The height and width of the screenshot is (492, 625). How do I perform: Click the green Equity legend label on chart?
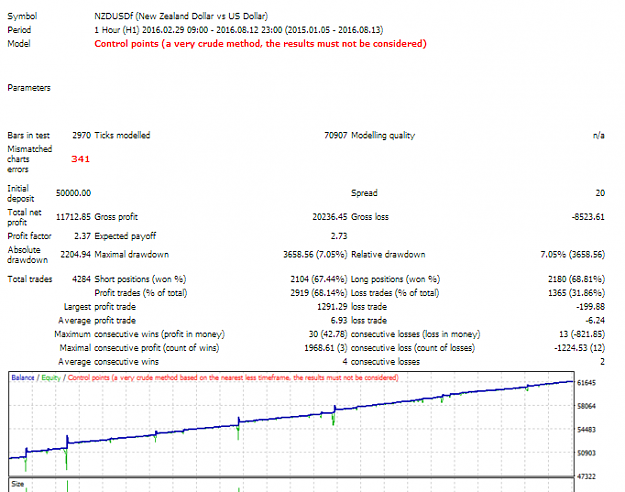coord(51,378)
